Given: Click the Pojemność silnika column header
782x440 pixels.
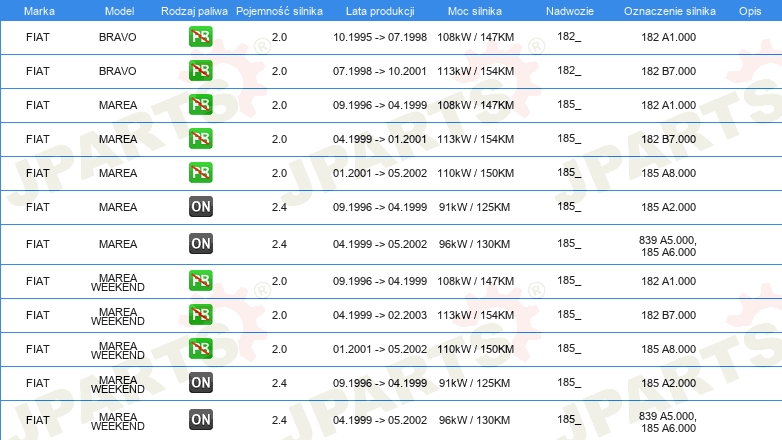Looking at the screenshot, I should [279, 11].
